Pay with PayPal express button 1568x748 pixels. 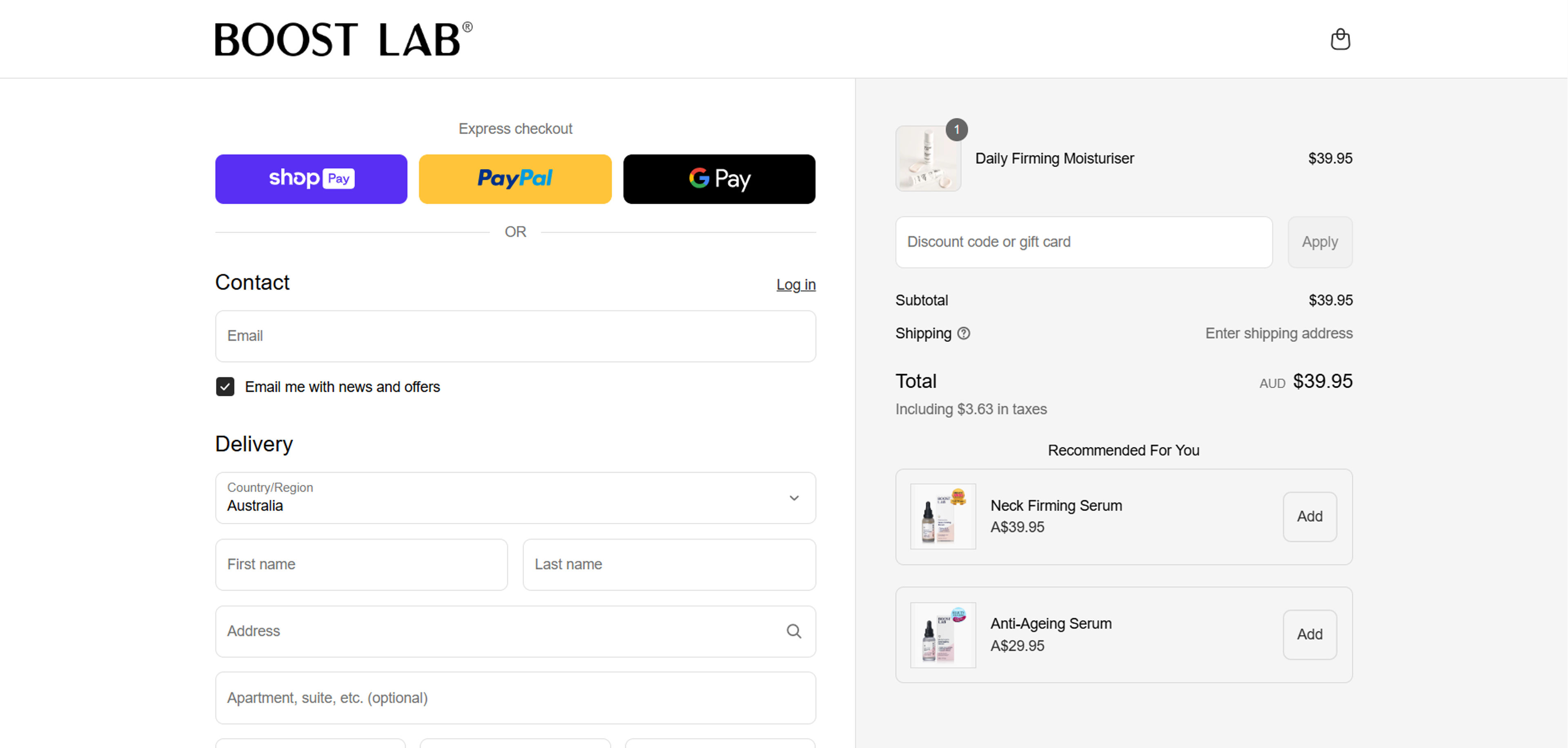[515, 179]
